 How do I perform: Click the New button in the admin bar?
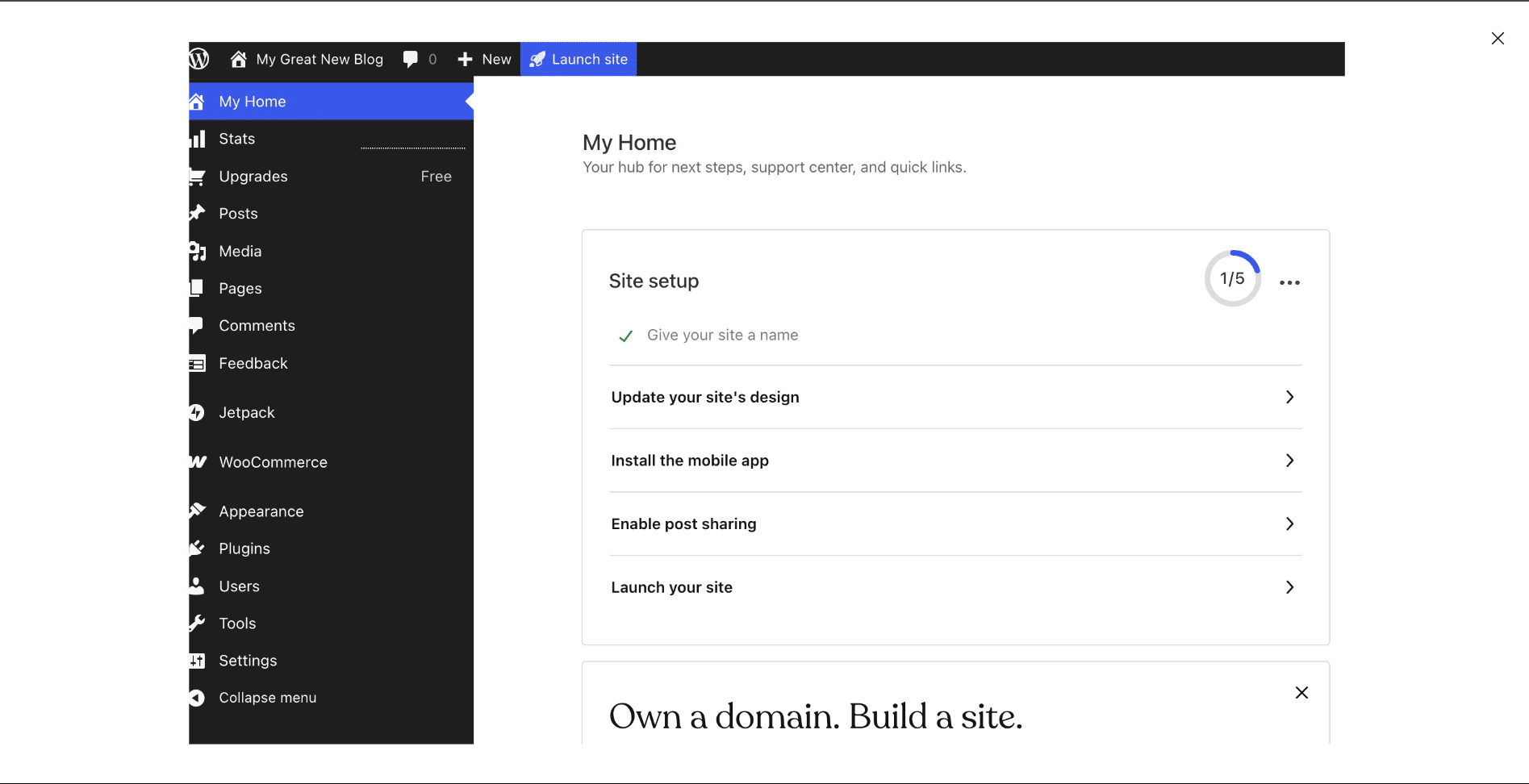point(484,59)
